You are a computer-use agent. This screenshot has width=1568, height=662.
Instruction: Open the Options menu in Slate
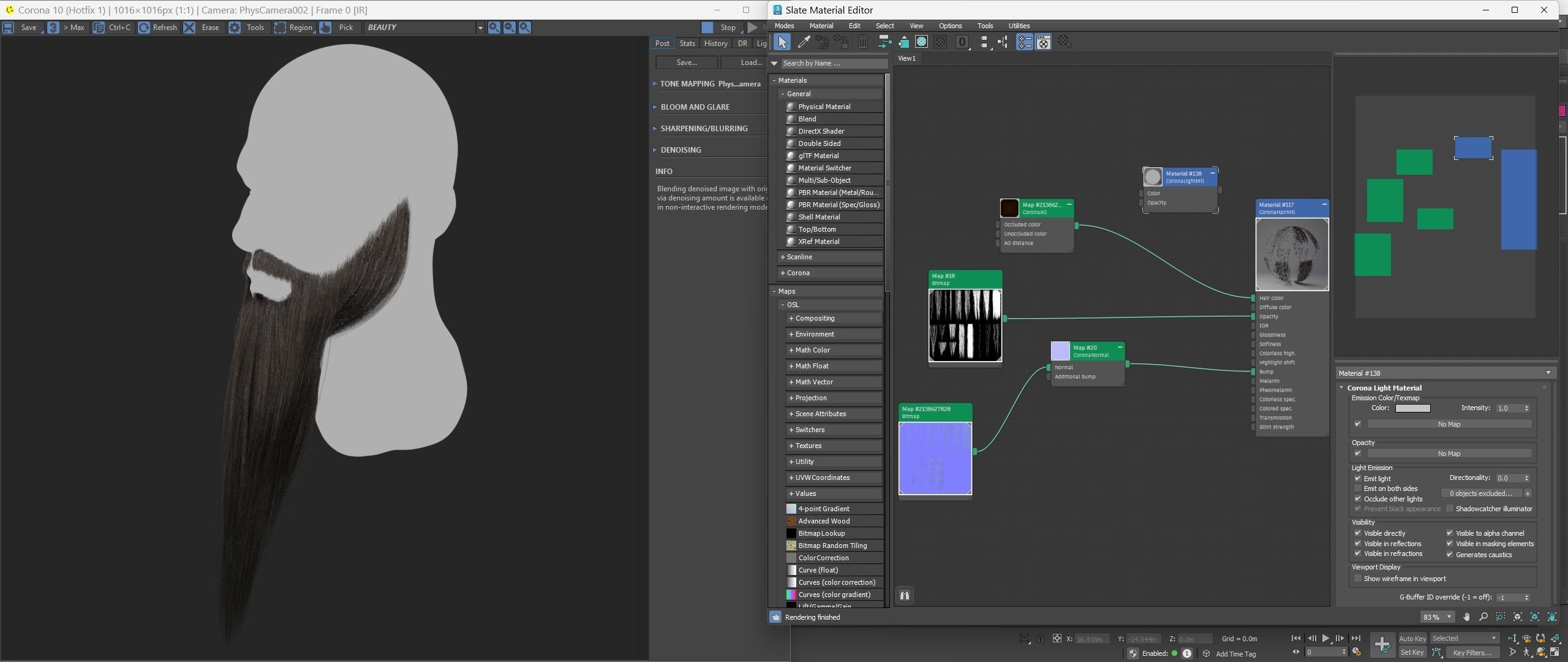950,26
